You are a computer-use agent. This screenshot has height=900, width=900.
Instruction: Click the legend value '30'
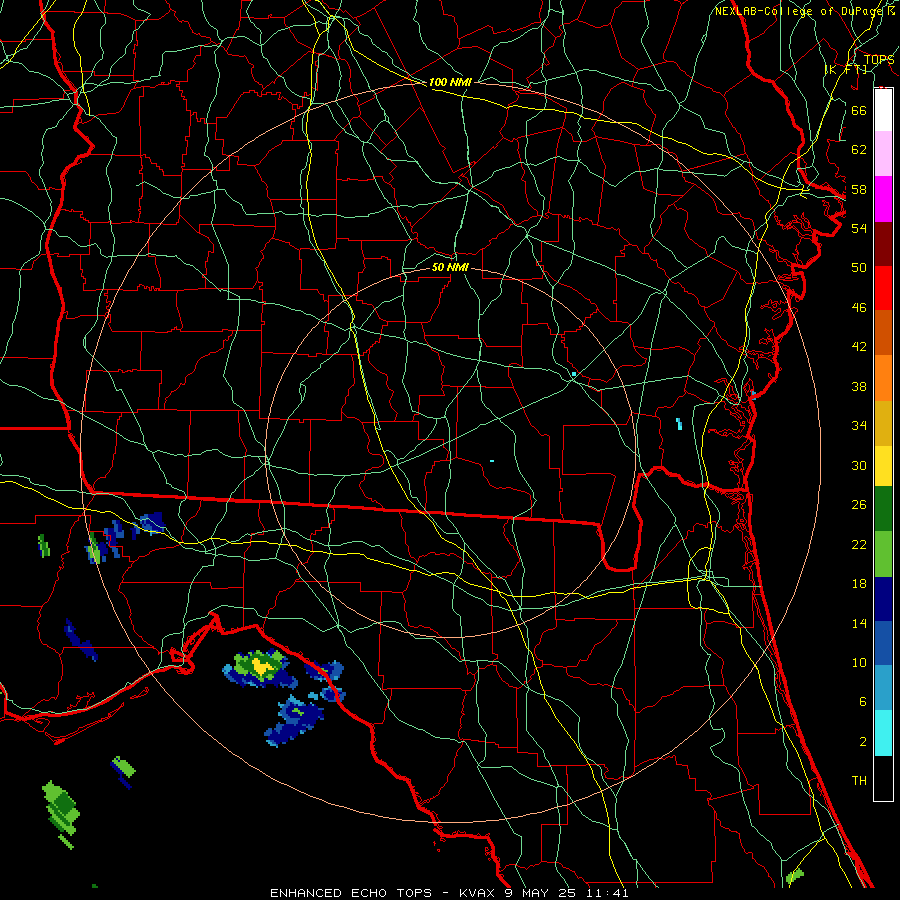859,465
